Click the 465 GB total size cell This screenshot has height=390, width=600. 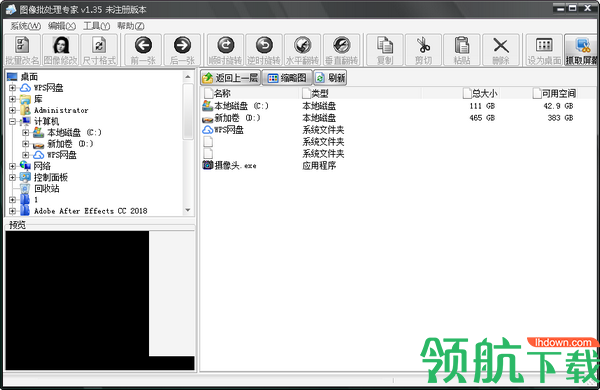482,118
